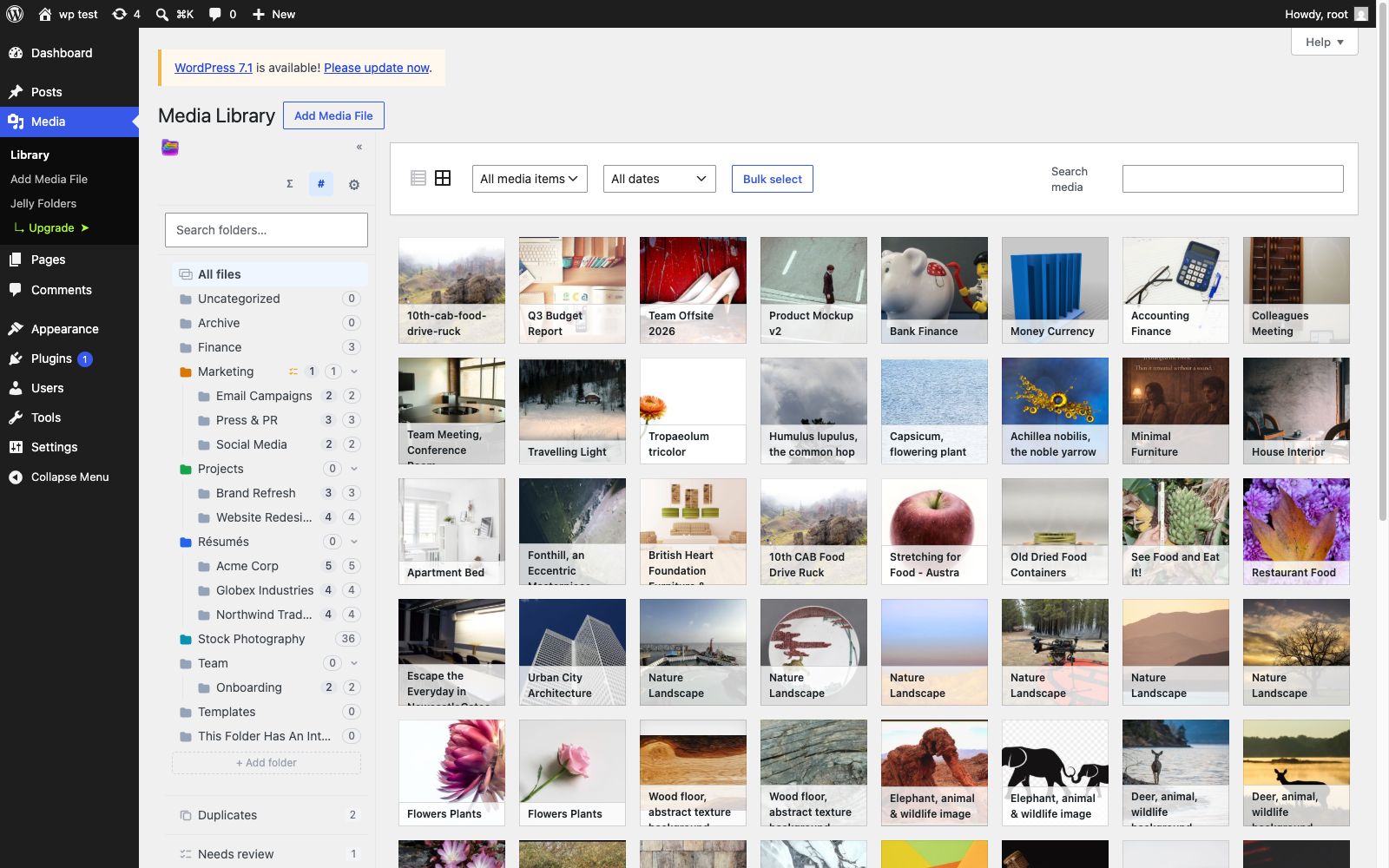Click the Marketing checklist review indicator
The width and height of the screenshot is (1389, 868).
pos(293,372)
